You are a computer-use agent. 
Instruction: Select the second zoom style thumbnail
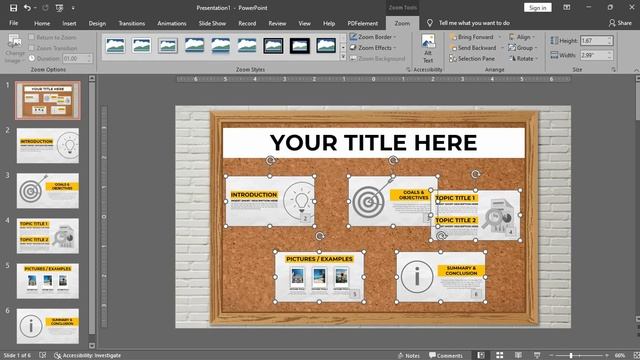tap(142, 46)
